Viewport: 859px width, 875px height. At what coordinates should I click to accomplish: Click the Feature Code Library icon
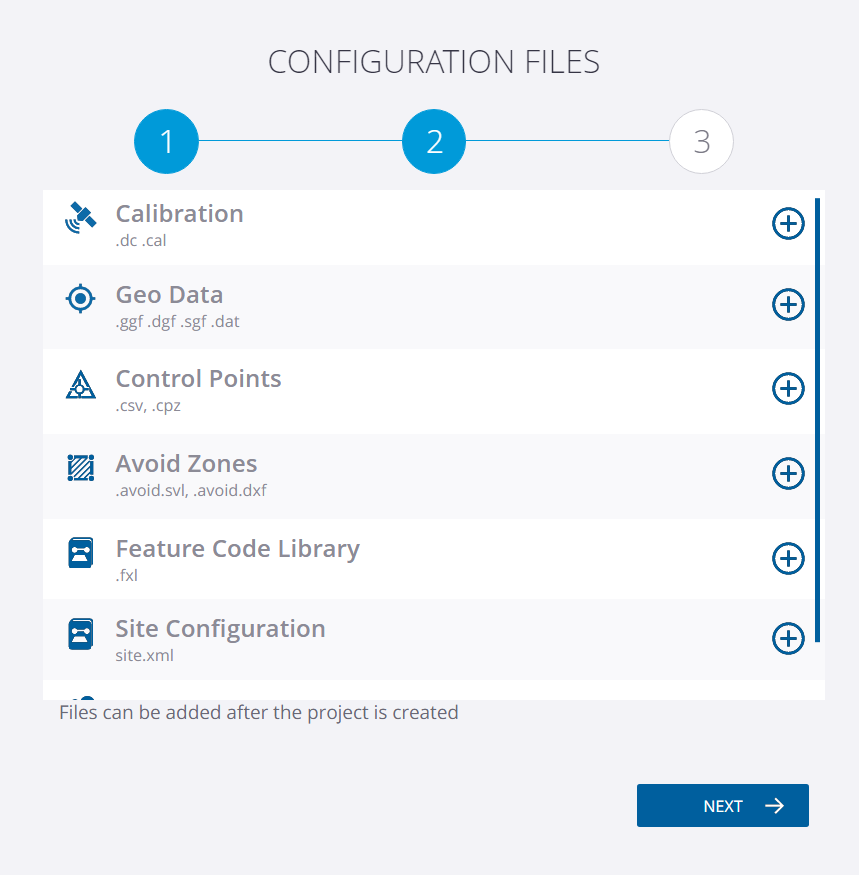[80, 552]
